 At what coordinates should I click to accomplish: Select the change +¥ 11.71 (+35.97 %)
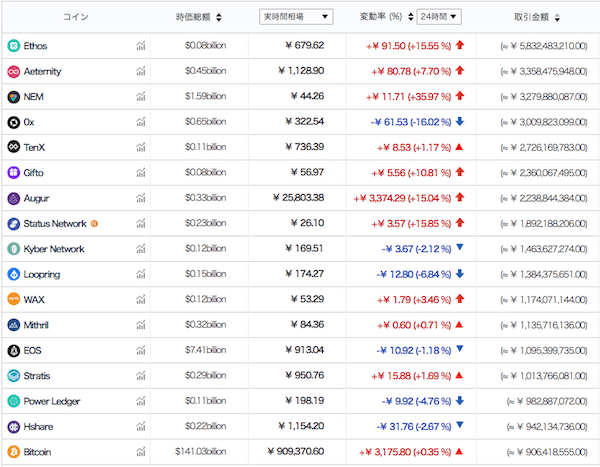click(x=409, y=97)
